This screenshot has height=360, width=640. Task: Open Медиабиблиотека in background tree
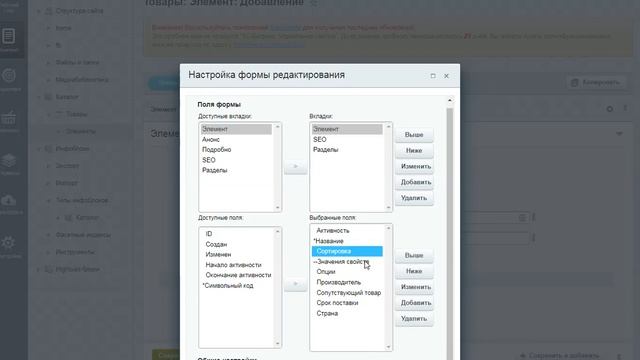point(82,80)
